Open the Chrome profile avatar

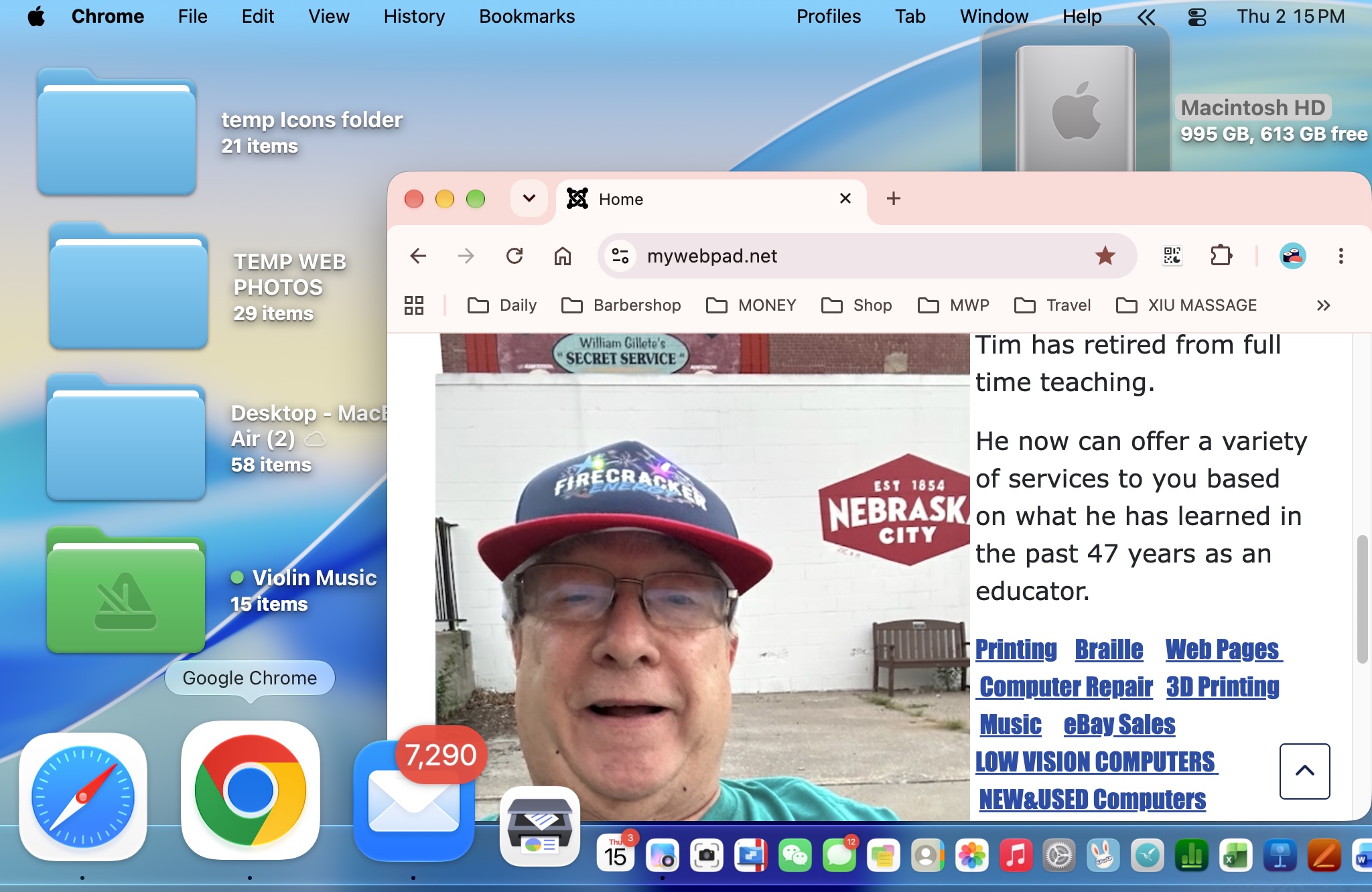click(x=1293, y=256)
